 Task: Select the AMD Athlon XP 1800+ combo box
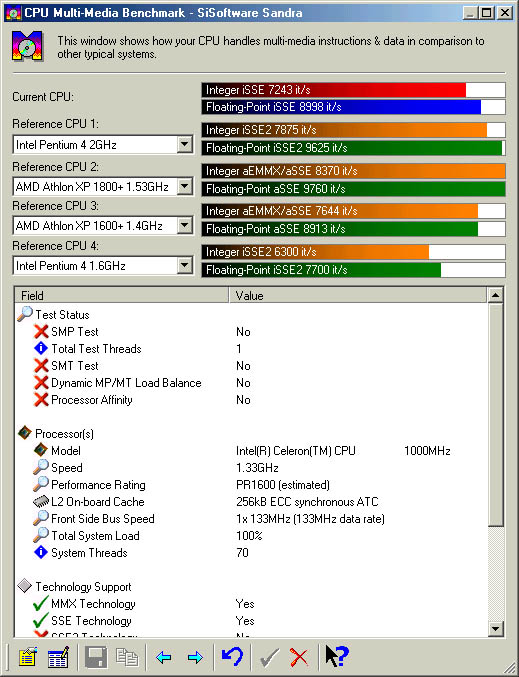[x=103, y=187]
